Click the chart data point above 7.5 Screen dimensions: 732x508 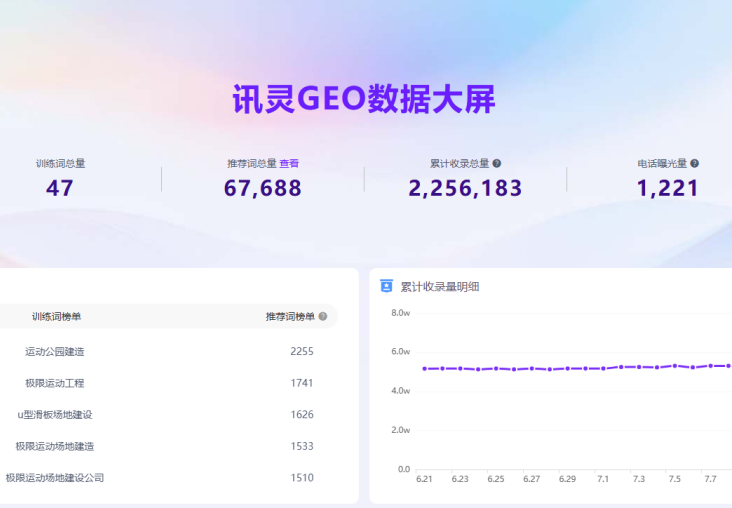click(675, 366)
